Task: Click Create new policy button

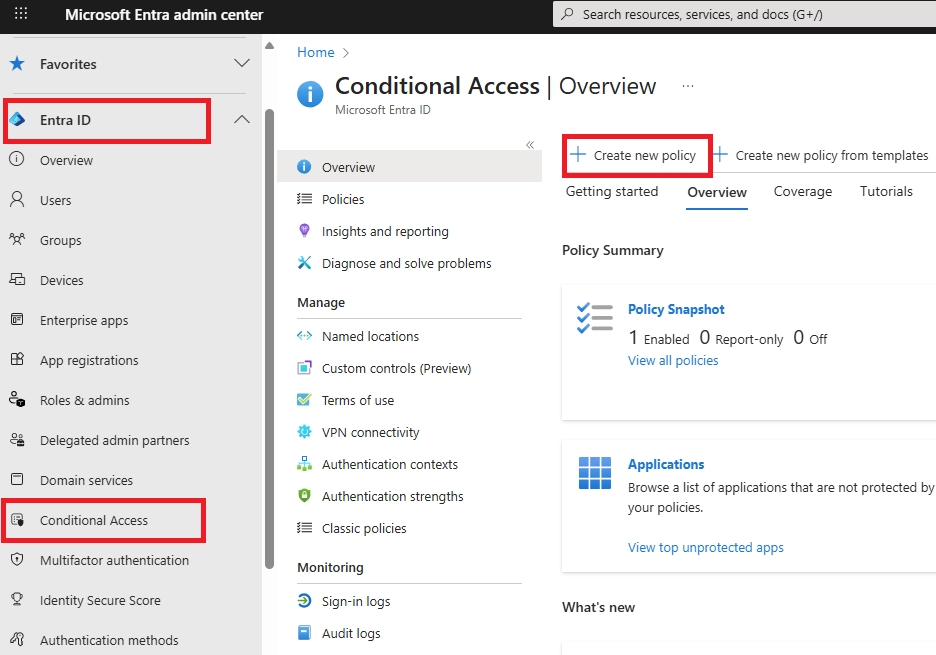Action: click(x=635, y=156)
